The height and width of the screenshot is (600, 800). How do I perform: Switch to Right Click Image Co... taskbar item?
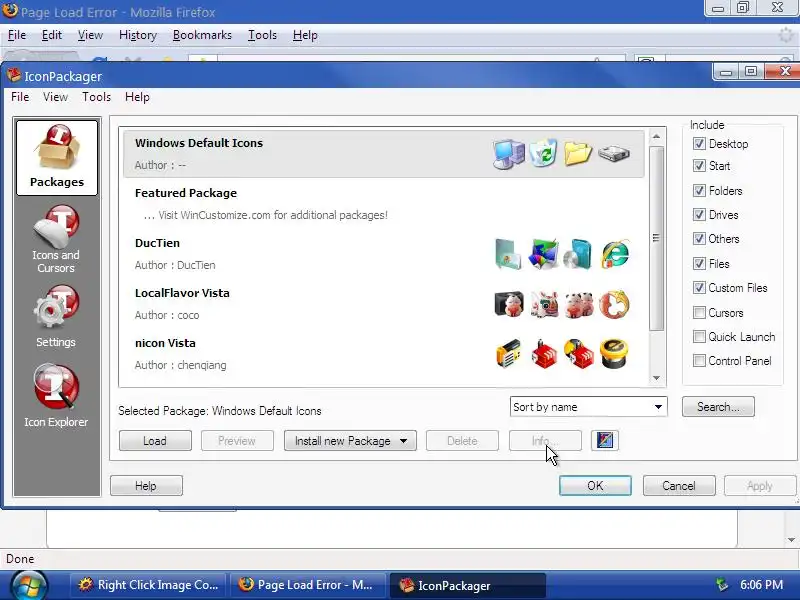coord(149,585)
